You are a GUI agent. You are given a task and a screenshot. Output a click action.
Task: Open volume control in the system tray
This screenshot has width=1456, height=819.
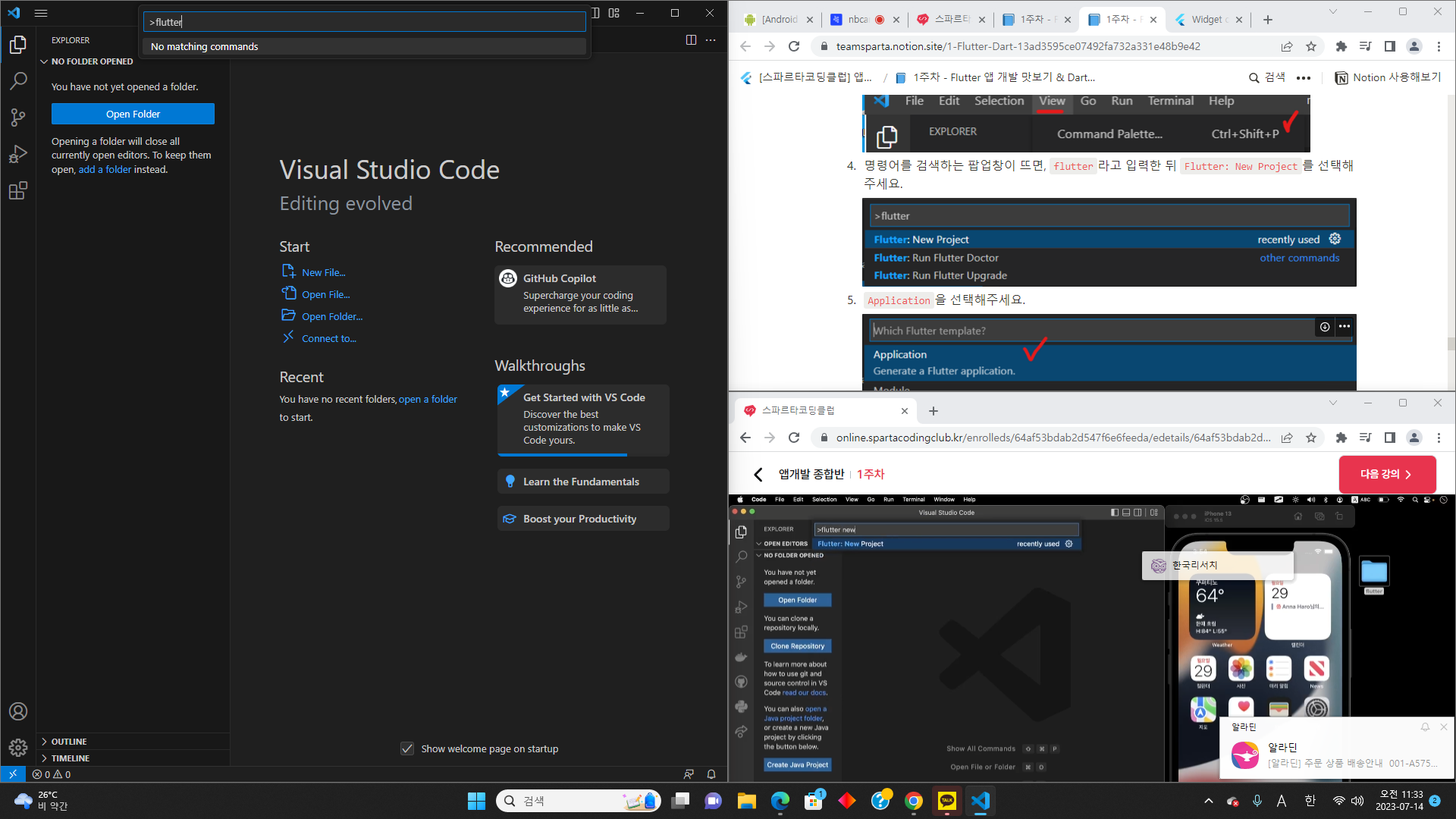click(1357, 801)
